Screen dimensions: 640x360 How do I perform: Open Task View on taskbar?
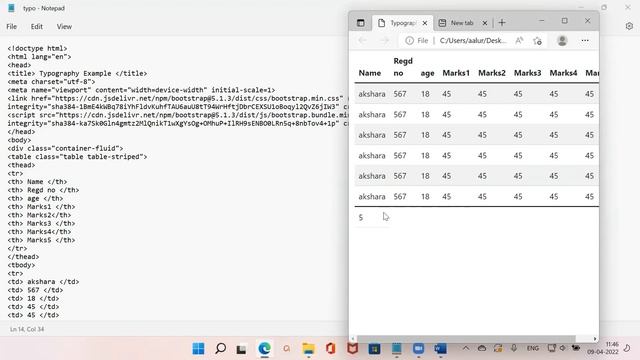click(x=242, y=349)
